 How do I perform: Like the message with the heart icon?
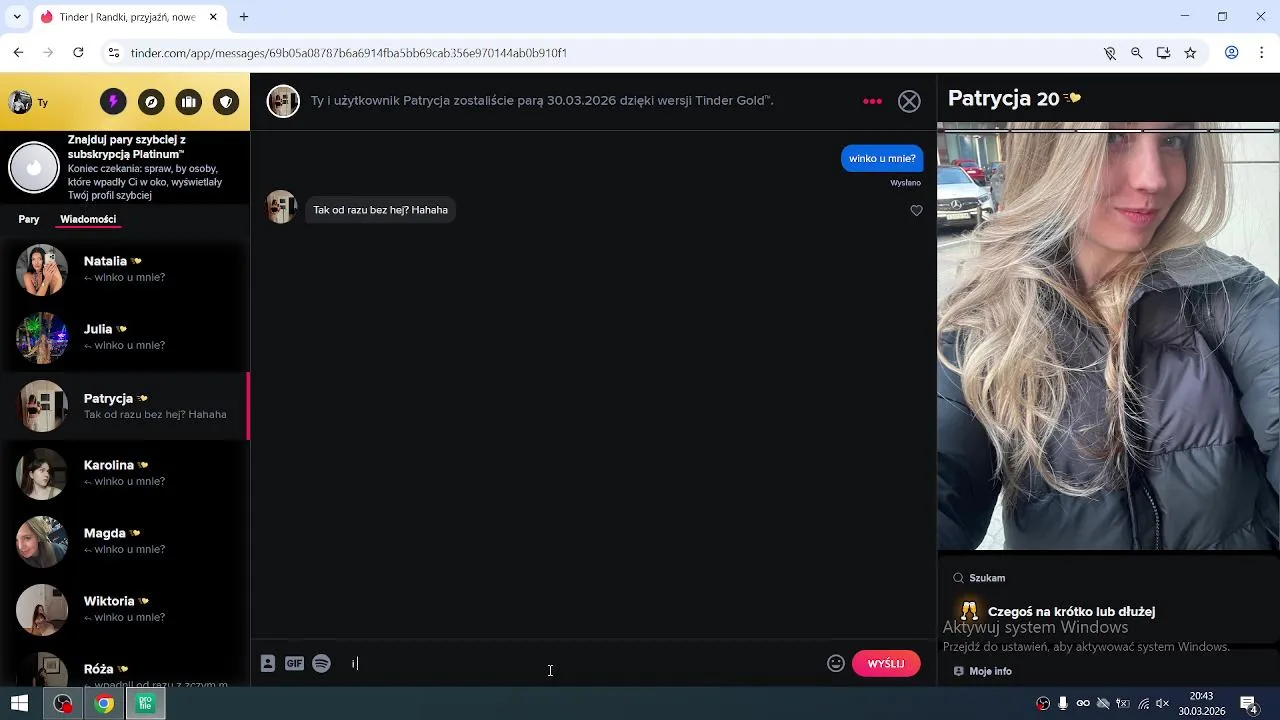pos(916,210)
